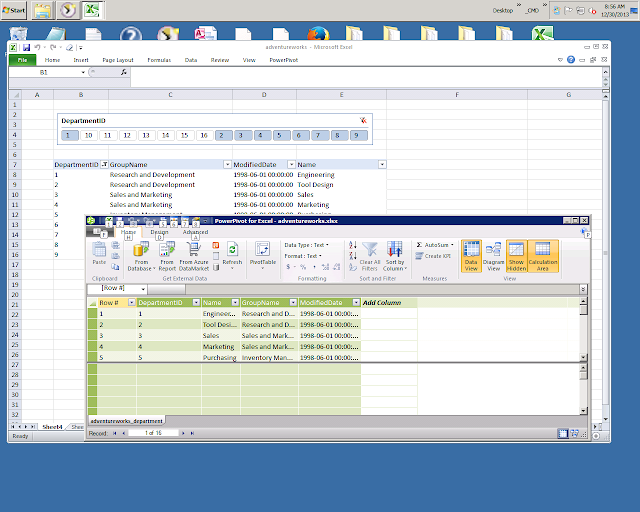The image size is (640, 512).
Task: Go to last record in PowerPivot
Action: point(192,433)
